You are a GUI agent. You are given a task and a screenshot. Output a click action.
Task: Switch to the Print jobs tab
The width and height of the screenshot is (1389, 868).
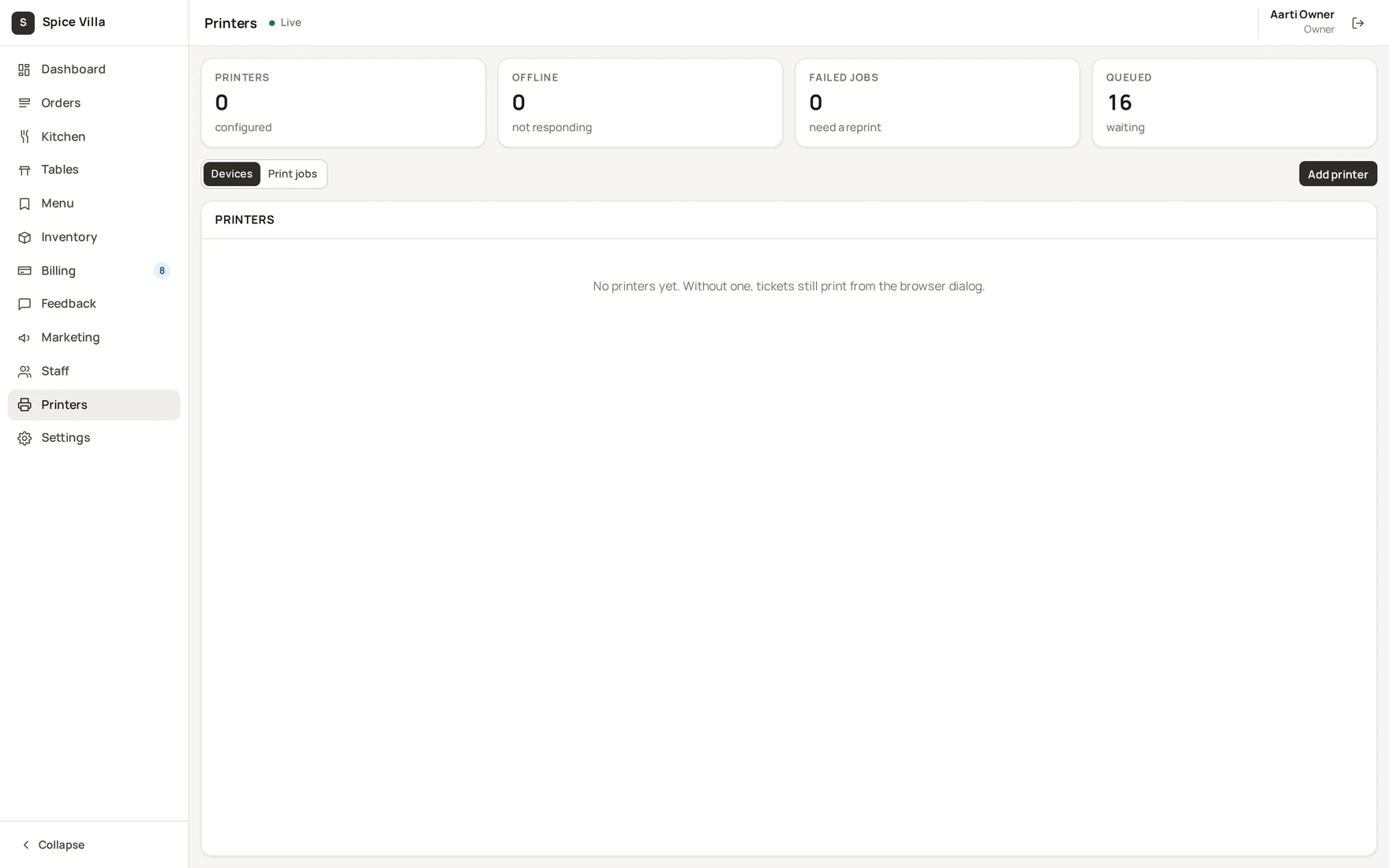[292, 174]
